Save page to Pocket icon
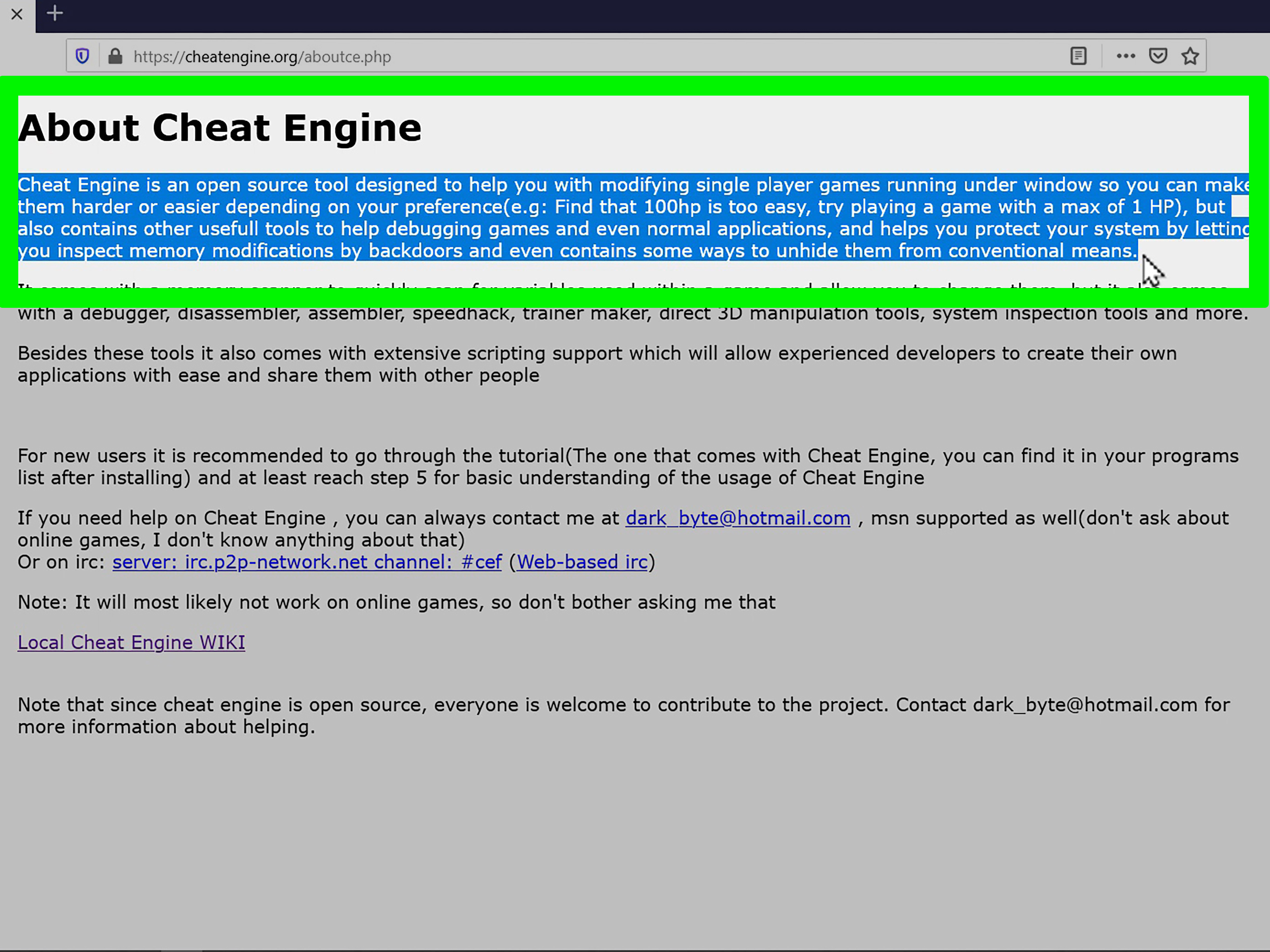Viewport: 1270px width, 952px height. pos(1158,56)
